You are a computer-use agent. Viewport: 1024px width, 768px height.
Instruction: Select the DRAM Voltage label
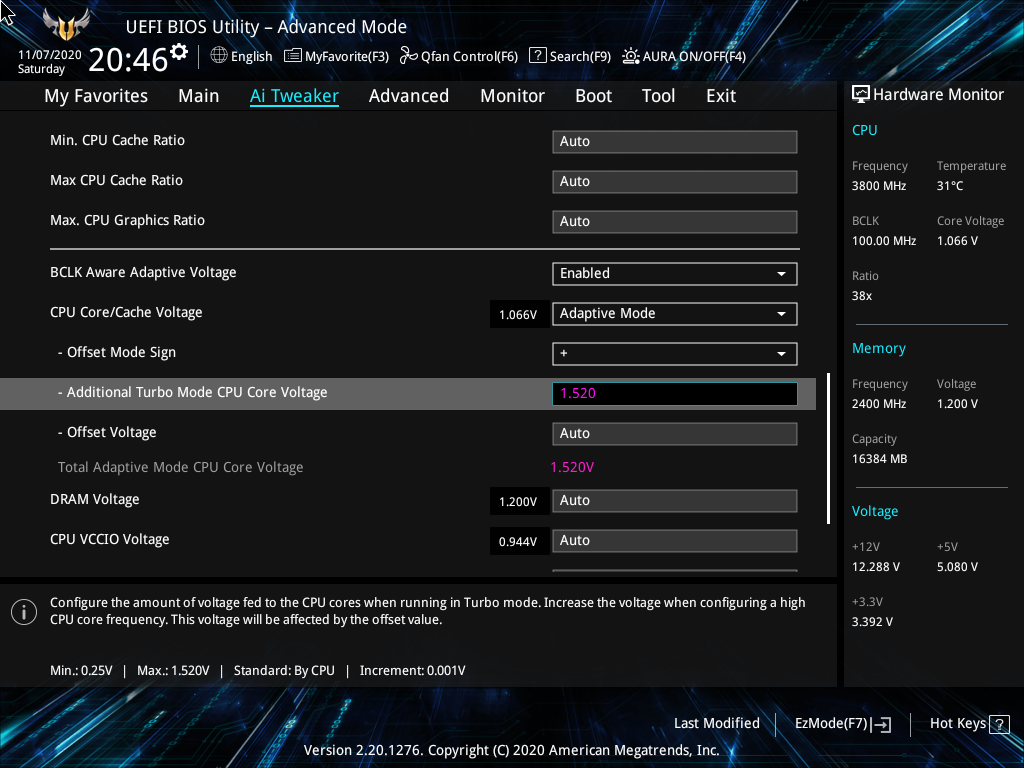(x=95, y=500)
